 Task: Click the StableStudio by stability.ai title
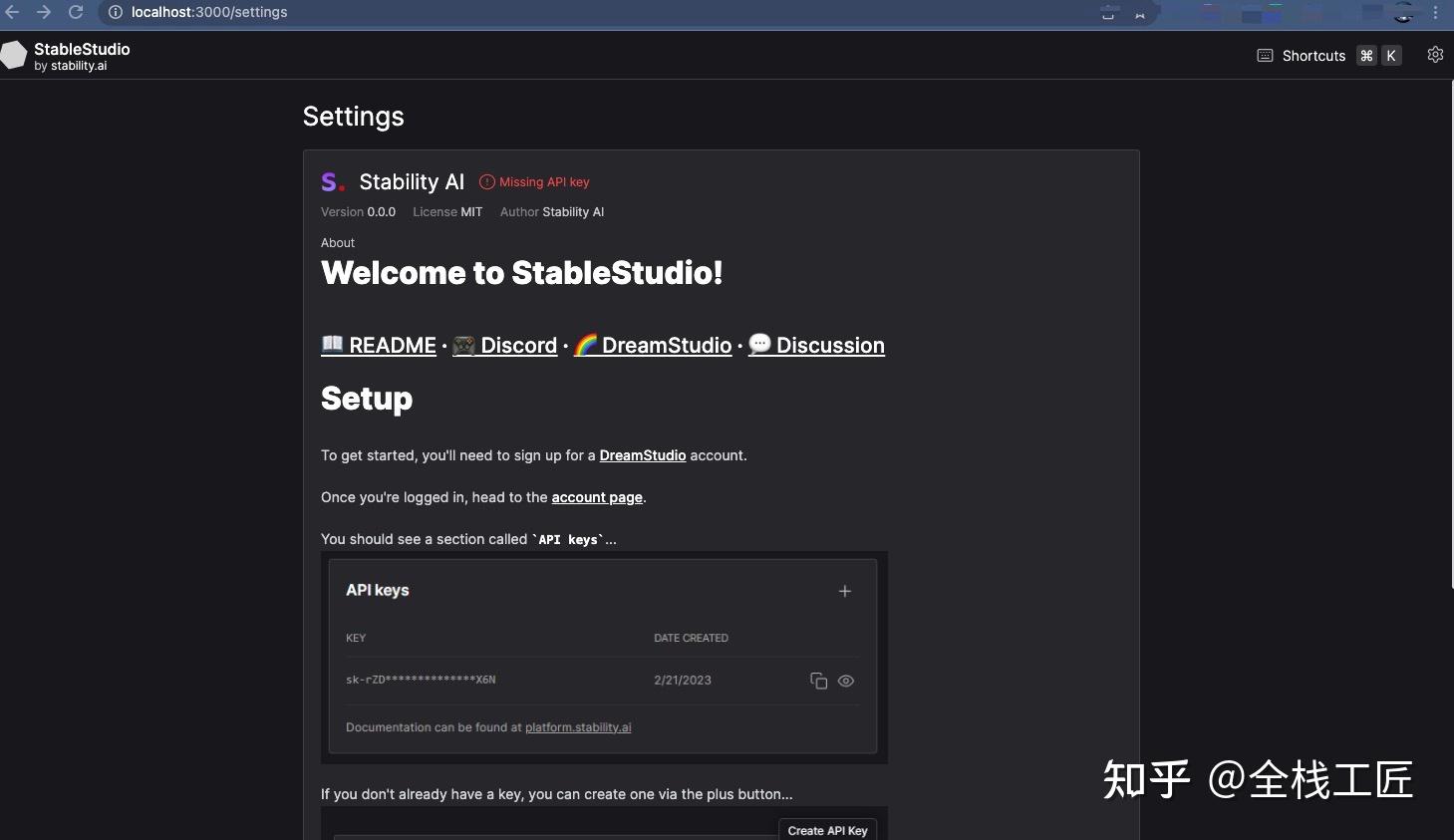tap(82, 56)
